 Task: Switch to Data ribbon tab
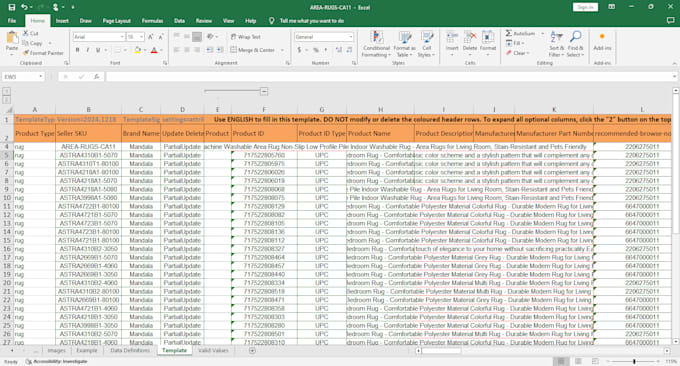pos(180,20)
